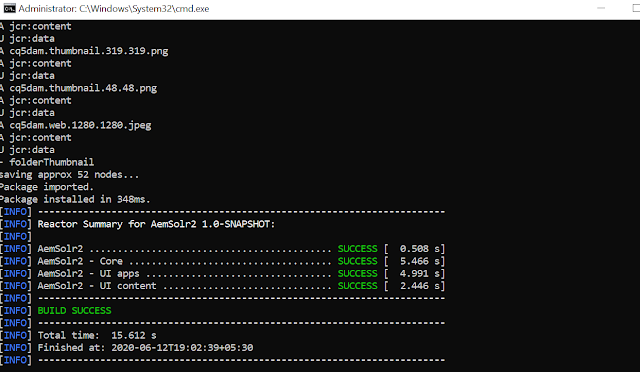640x372 pixels.
Task: Click SUCCESS on the AemSolr2 - UI content row
Action: coord(358,286)
